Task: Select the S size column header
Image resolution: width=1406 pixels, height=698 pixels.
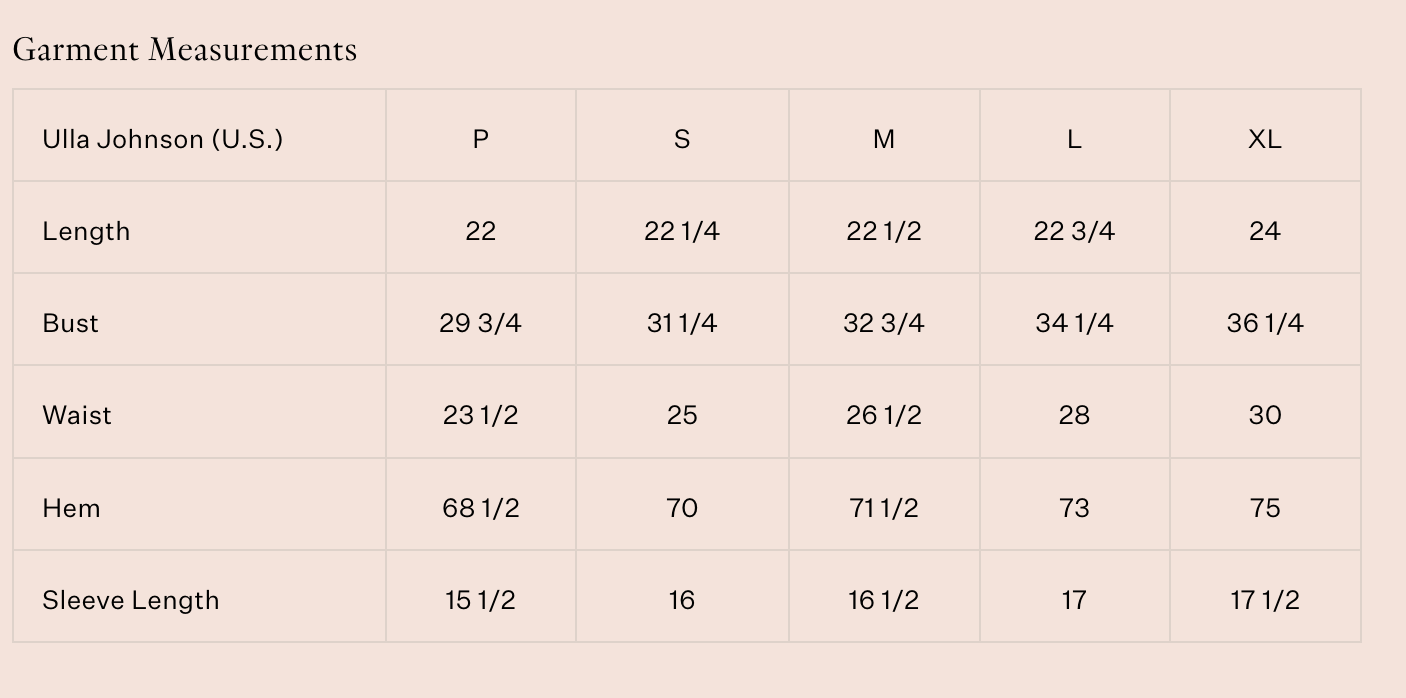Action: pyautogui.click(x=682, y=139)
